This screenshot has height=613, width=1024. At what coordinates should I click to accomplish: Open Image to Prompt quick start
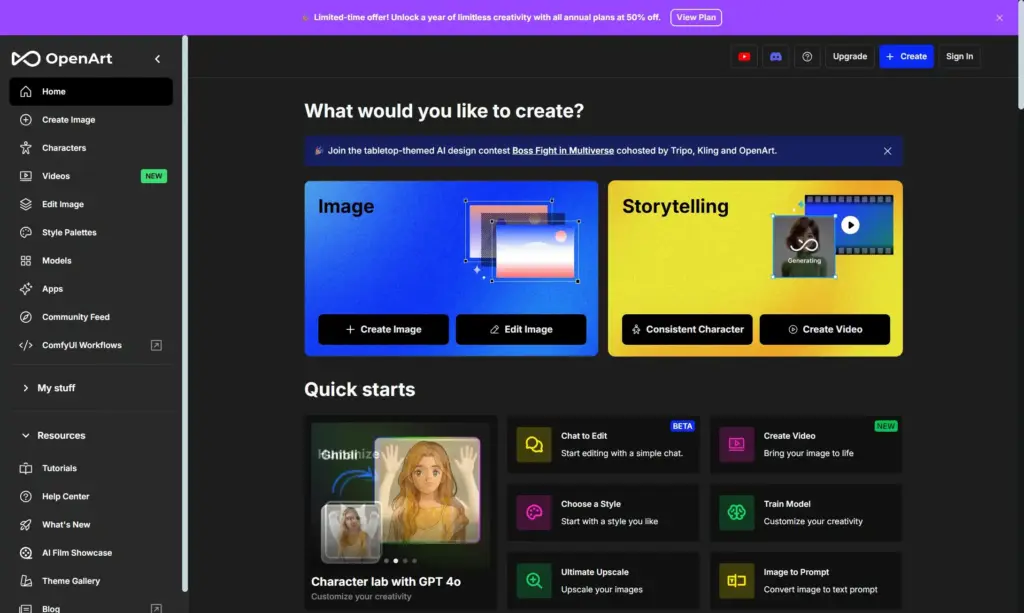point(806,580)
